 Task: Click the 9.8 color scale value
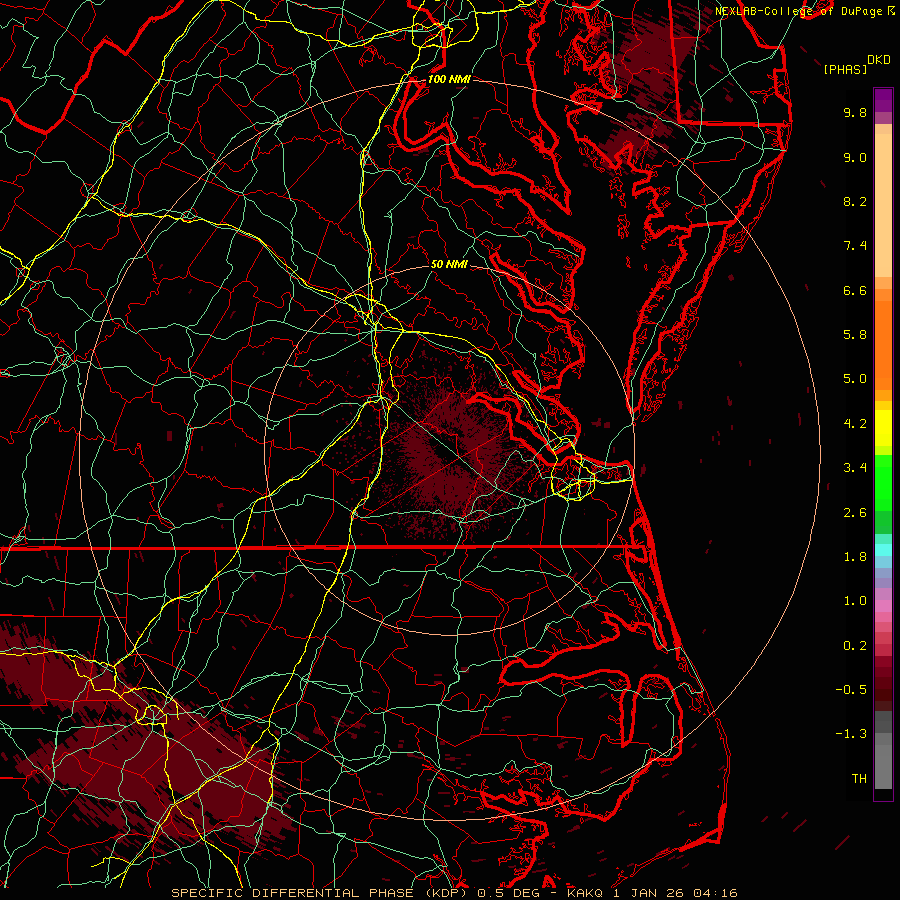pyautogui.click(x=855, y=112)
